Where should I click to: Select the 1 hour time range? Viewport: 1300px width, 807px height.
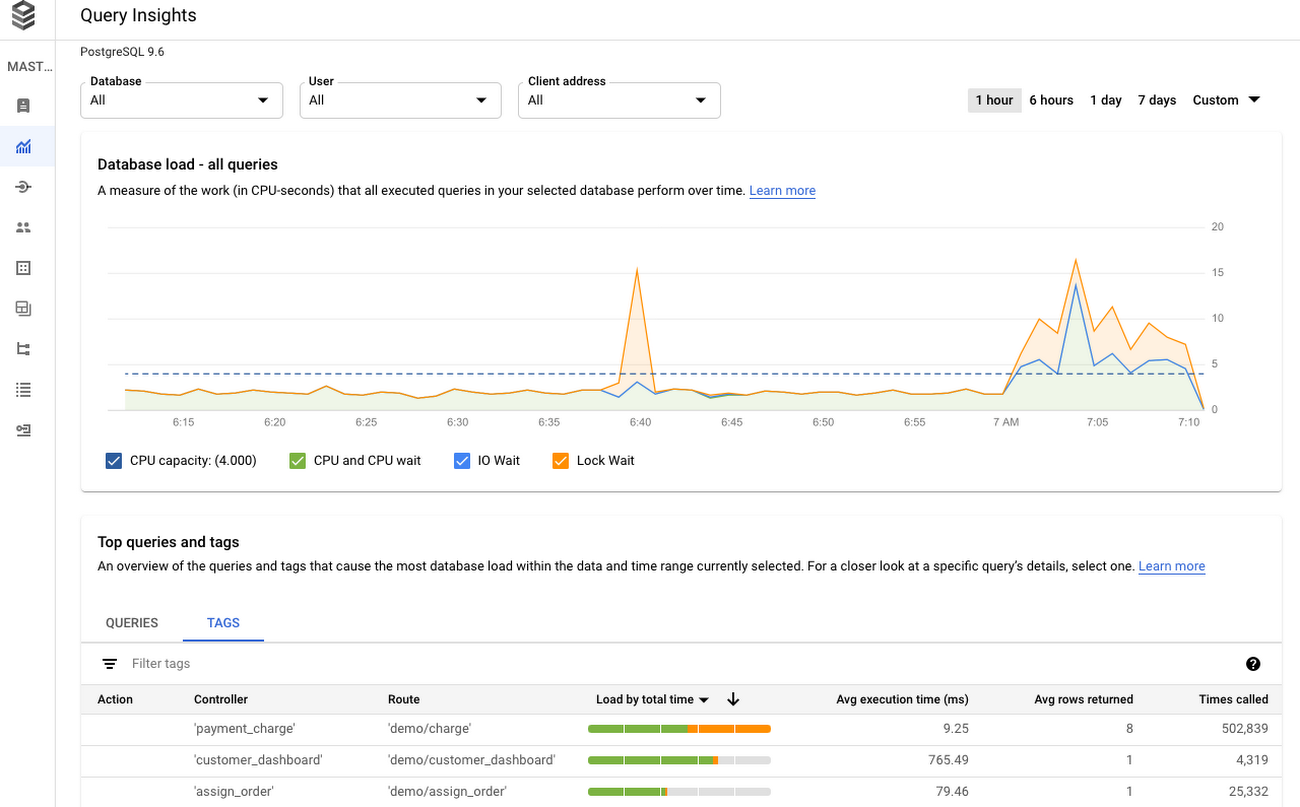994,100
